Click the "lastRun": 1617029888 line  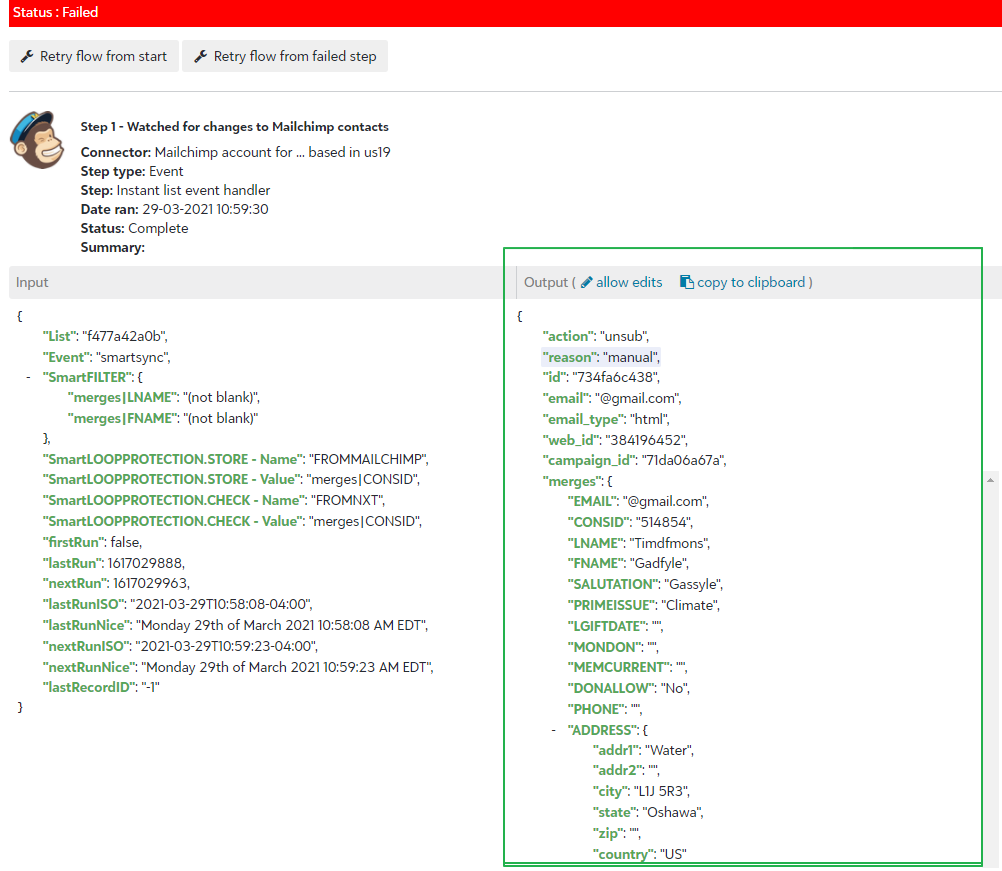(x=114, y=563)
